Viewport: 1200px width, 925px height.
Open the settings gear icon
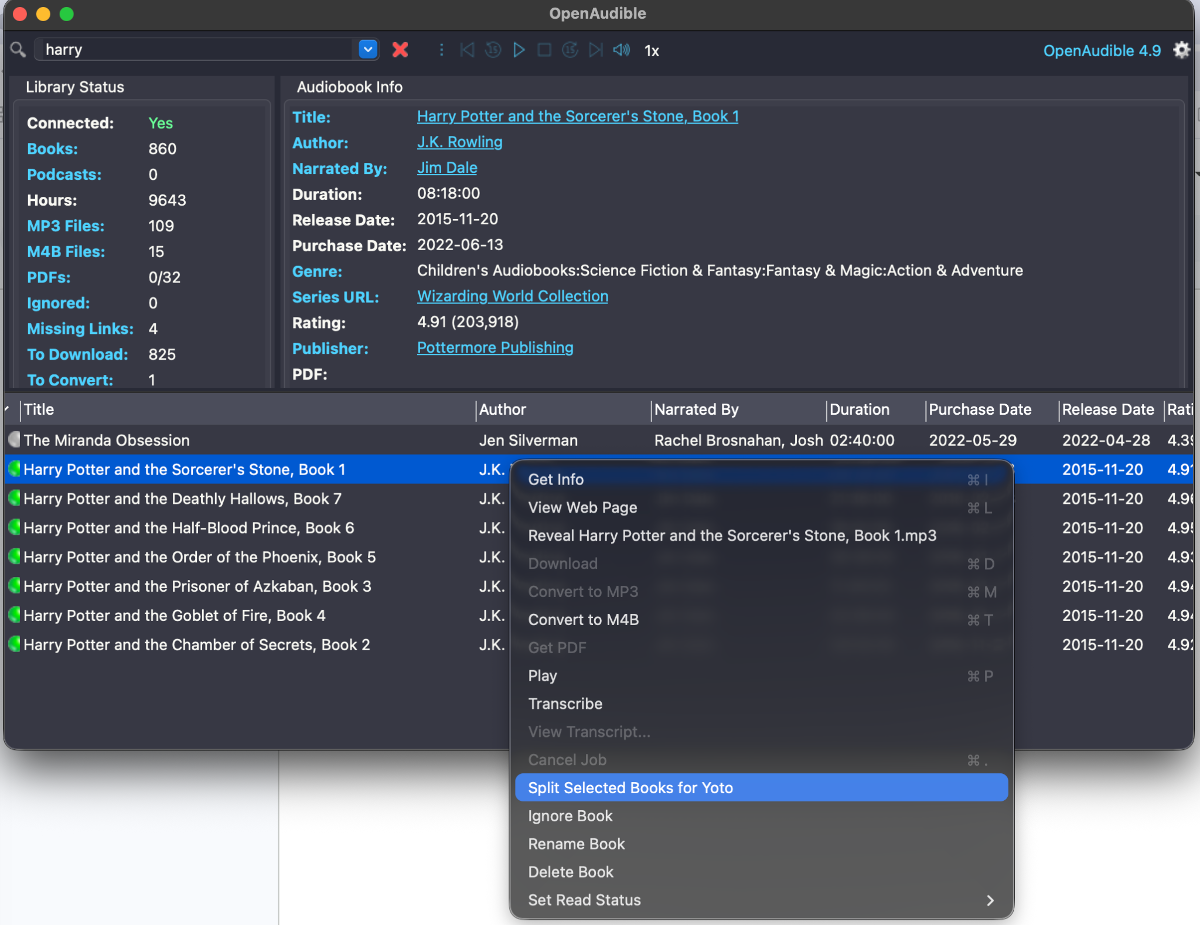click(x=1182, y=50)
